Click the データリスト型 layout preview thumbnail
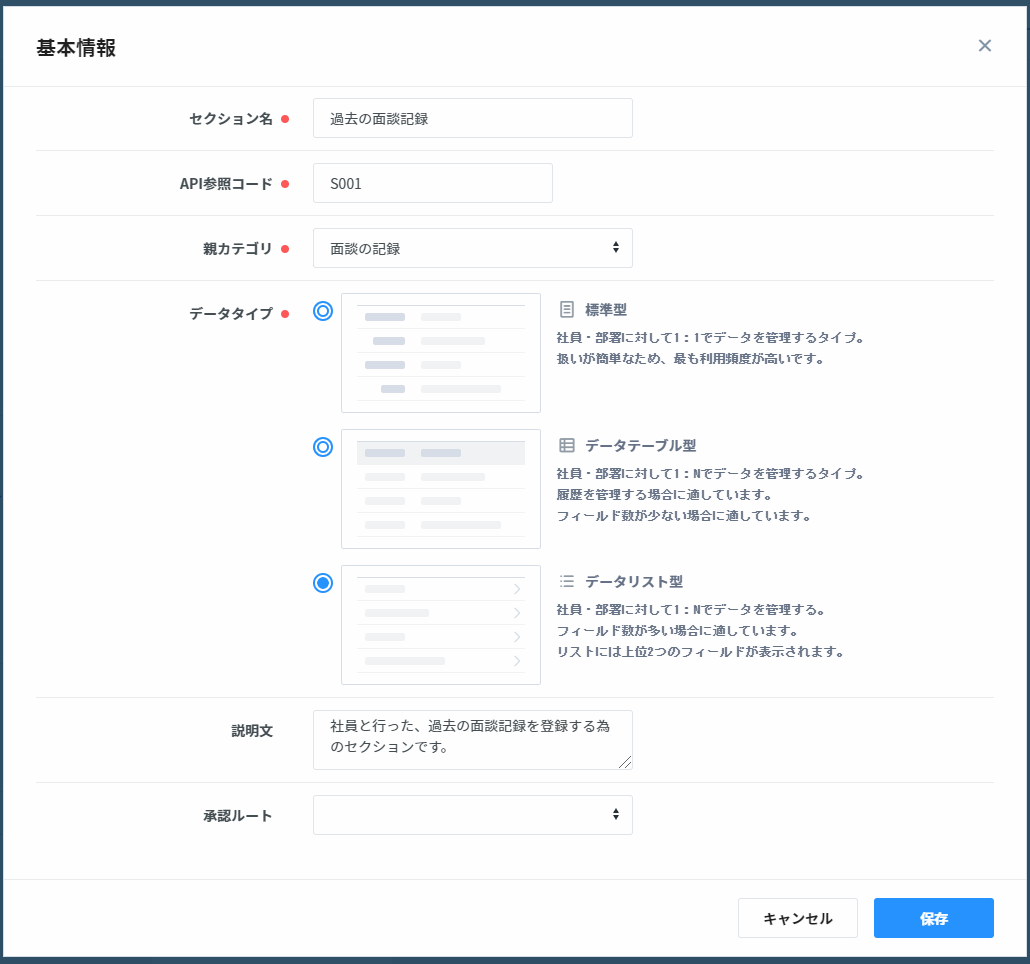 (x=441, y=625)
